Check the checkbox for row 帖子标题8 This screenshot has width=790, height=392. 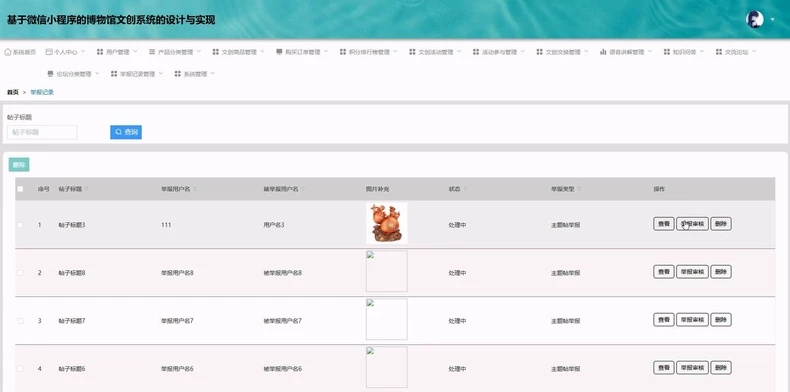(x=20, y=273)
